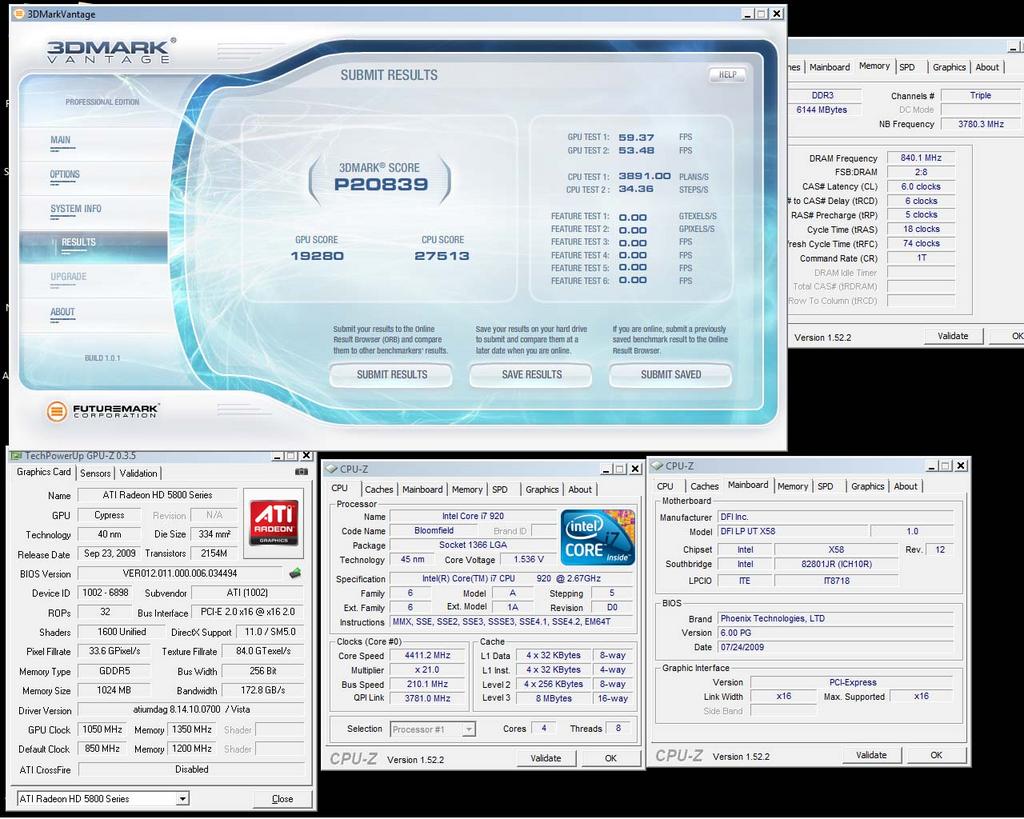Select About tab in CPU-Z Mainboard window
Image resolution: width=1024 pixels, height=819 pixels.
click(x=905, y=486)
